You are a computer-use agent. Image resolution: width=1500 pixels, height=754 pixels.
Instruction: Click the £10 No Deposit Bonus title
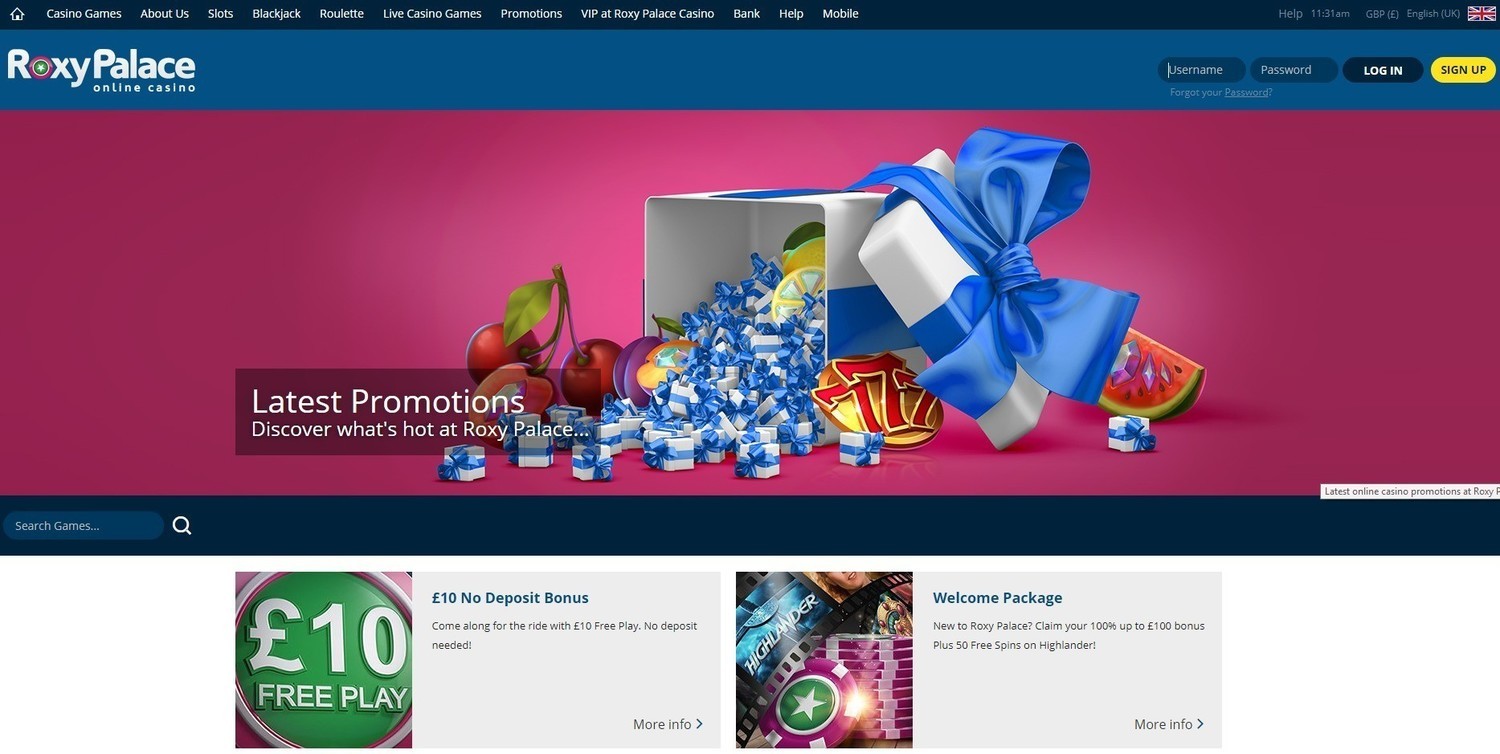[x=510, y=598]
